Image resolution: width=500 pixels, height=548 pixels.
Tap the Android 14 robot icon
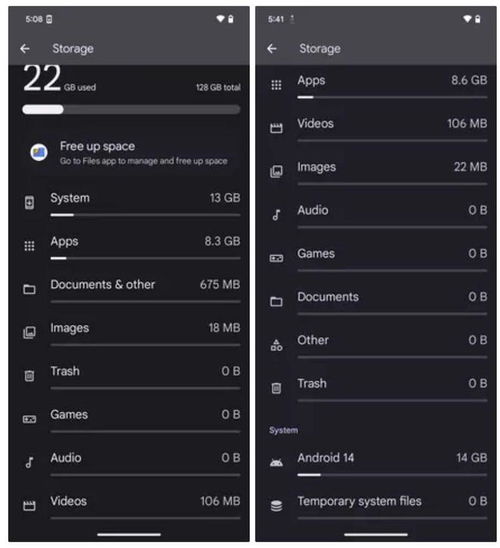tap(276, 463)
